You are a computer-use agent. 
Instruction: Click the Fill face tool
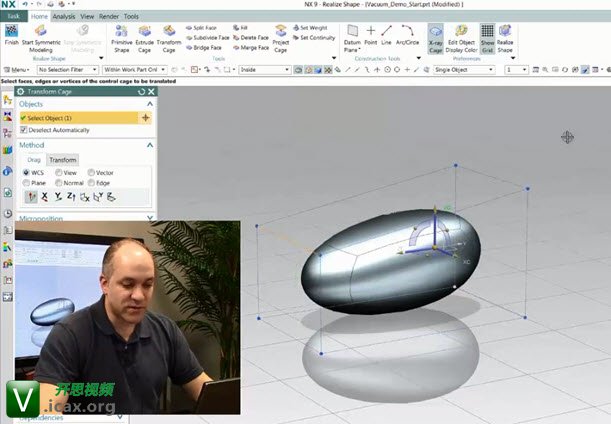[240, 28]
